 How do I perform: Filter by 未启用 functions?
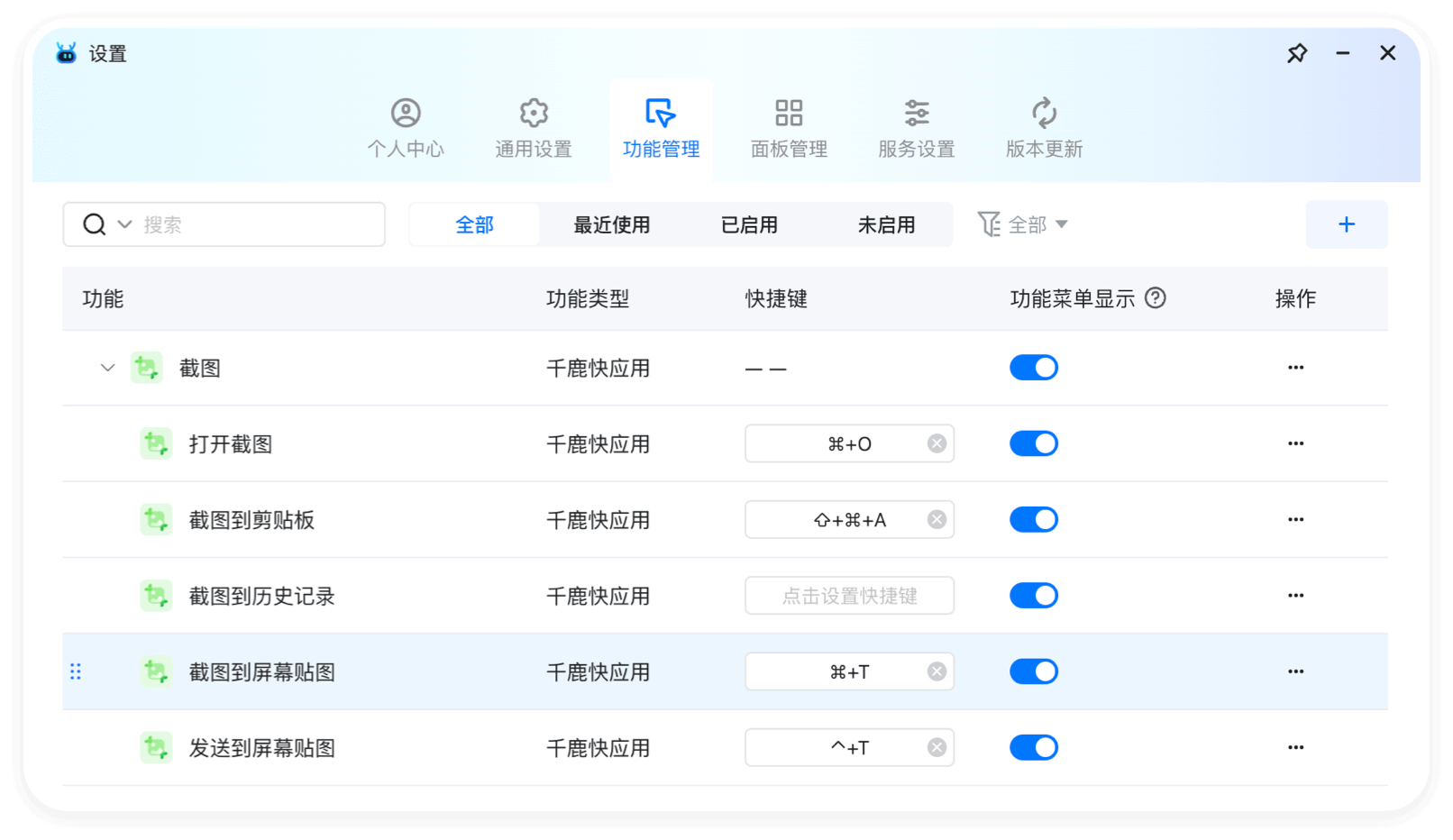tap(886, 224)
